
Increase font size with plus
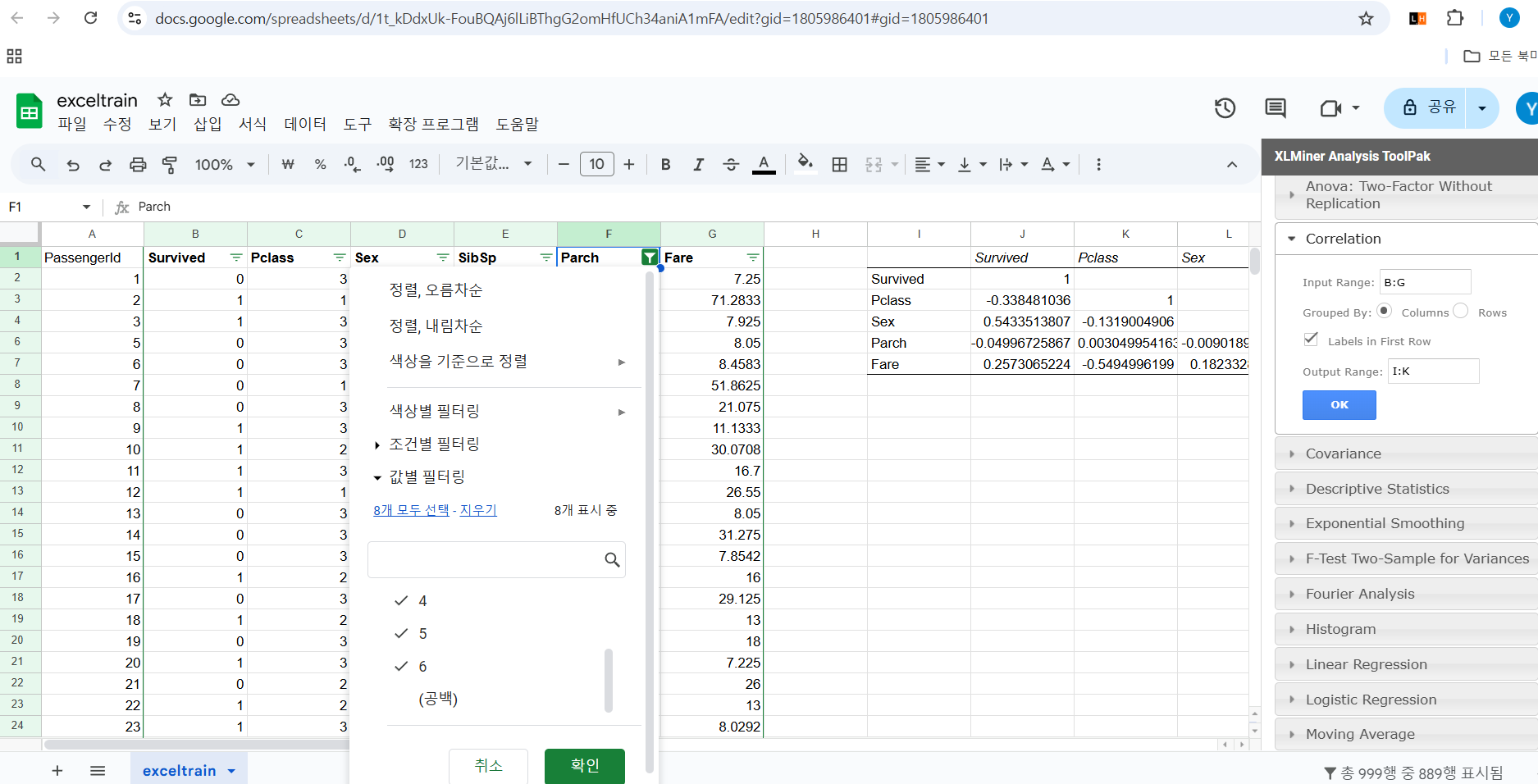[629, 165]
